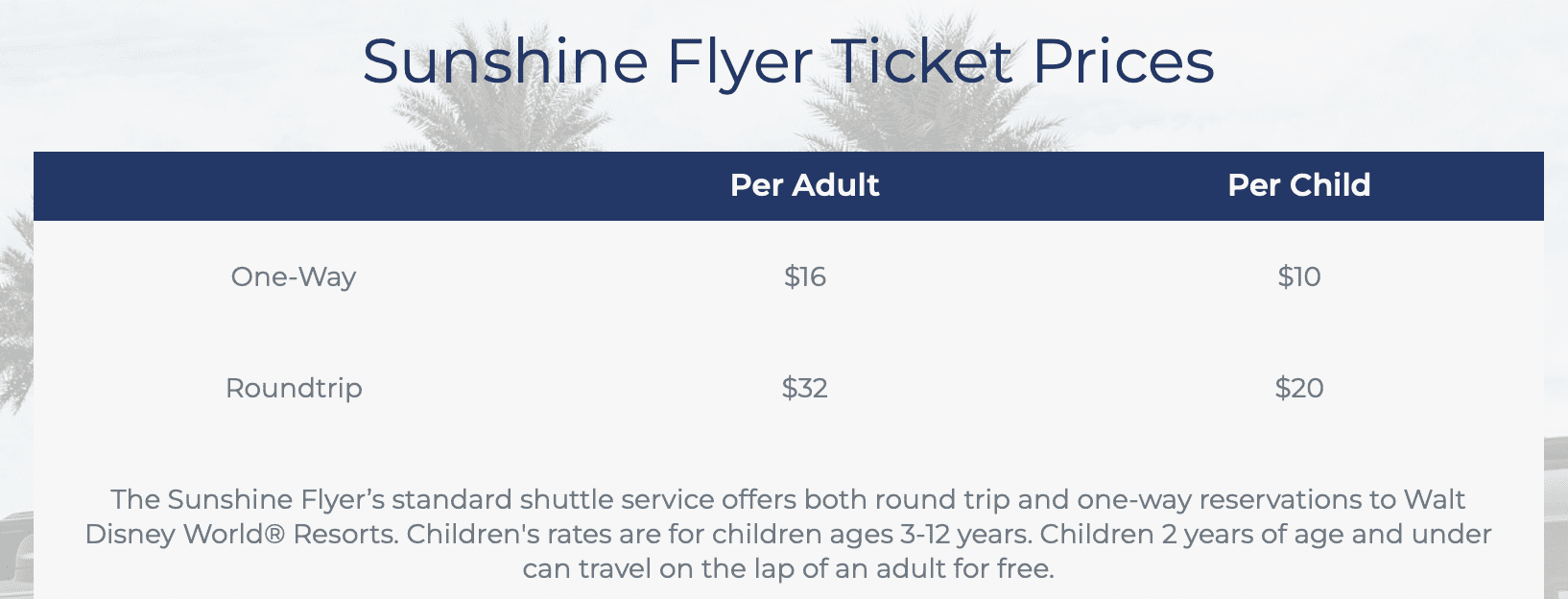Screen dimensions: 1568x599
Task: Click the $10 child one-way price
Action: [1298, 277]
